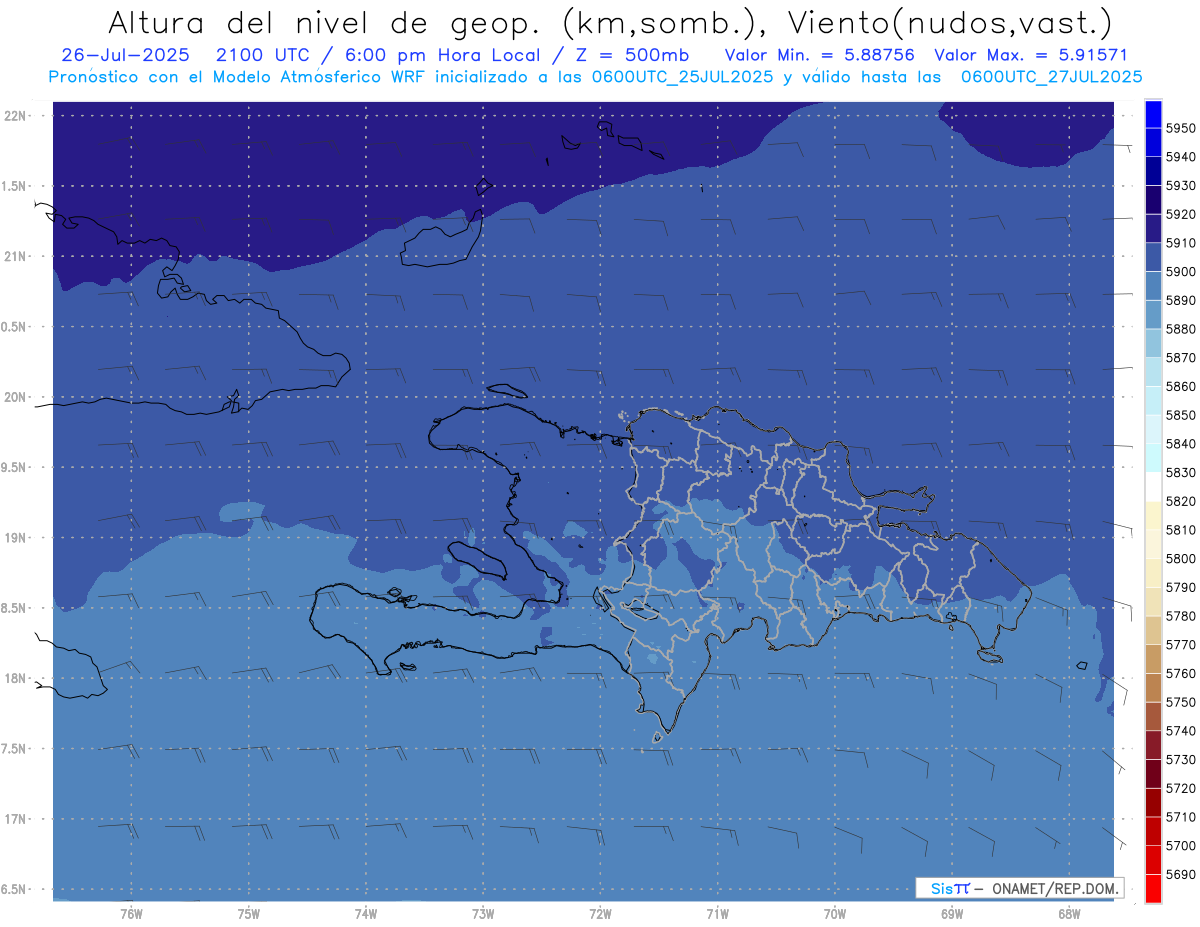The image size is (1200, 927).
Task: Click the '5950' colorbar value
Action: point(1180,128)
